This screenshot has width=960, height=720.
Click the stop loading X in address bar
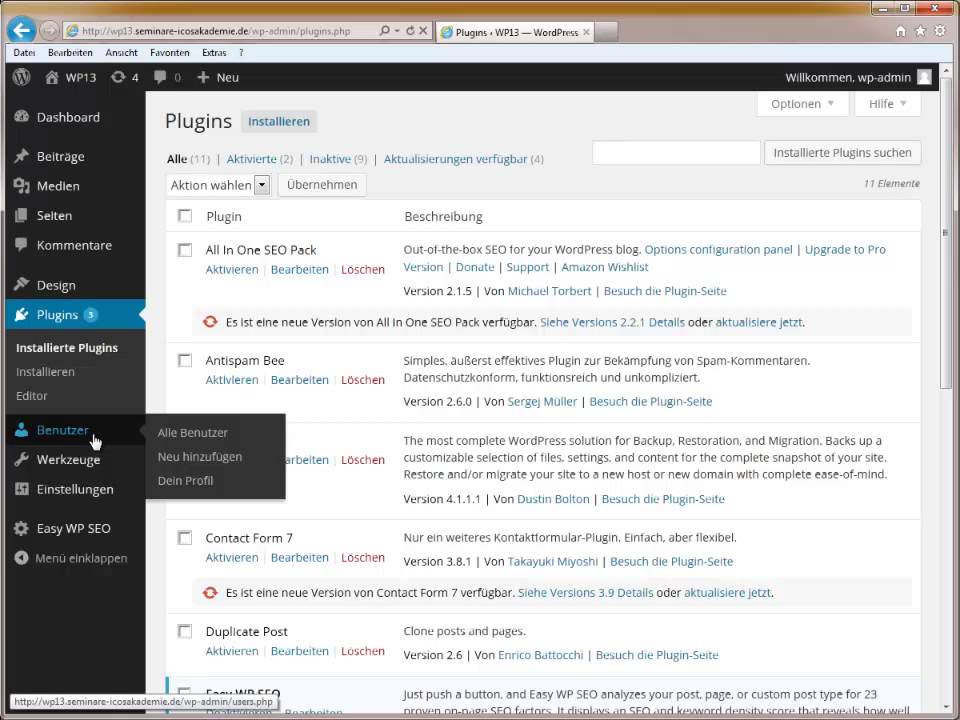(423, 30)
